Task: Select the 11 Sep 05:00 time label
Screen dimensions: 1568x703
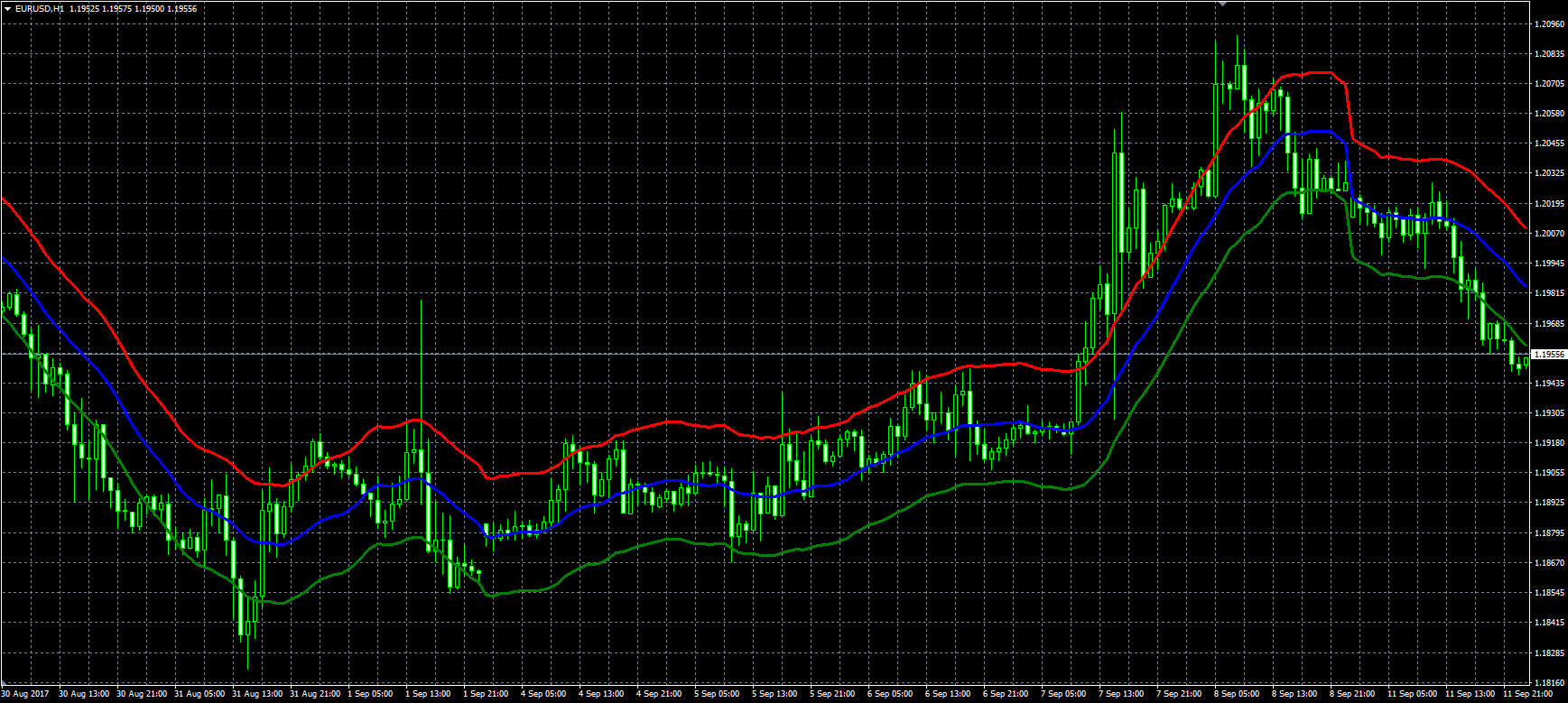Action: pos(1413,694)
